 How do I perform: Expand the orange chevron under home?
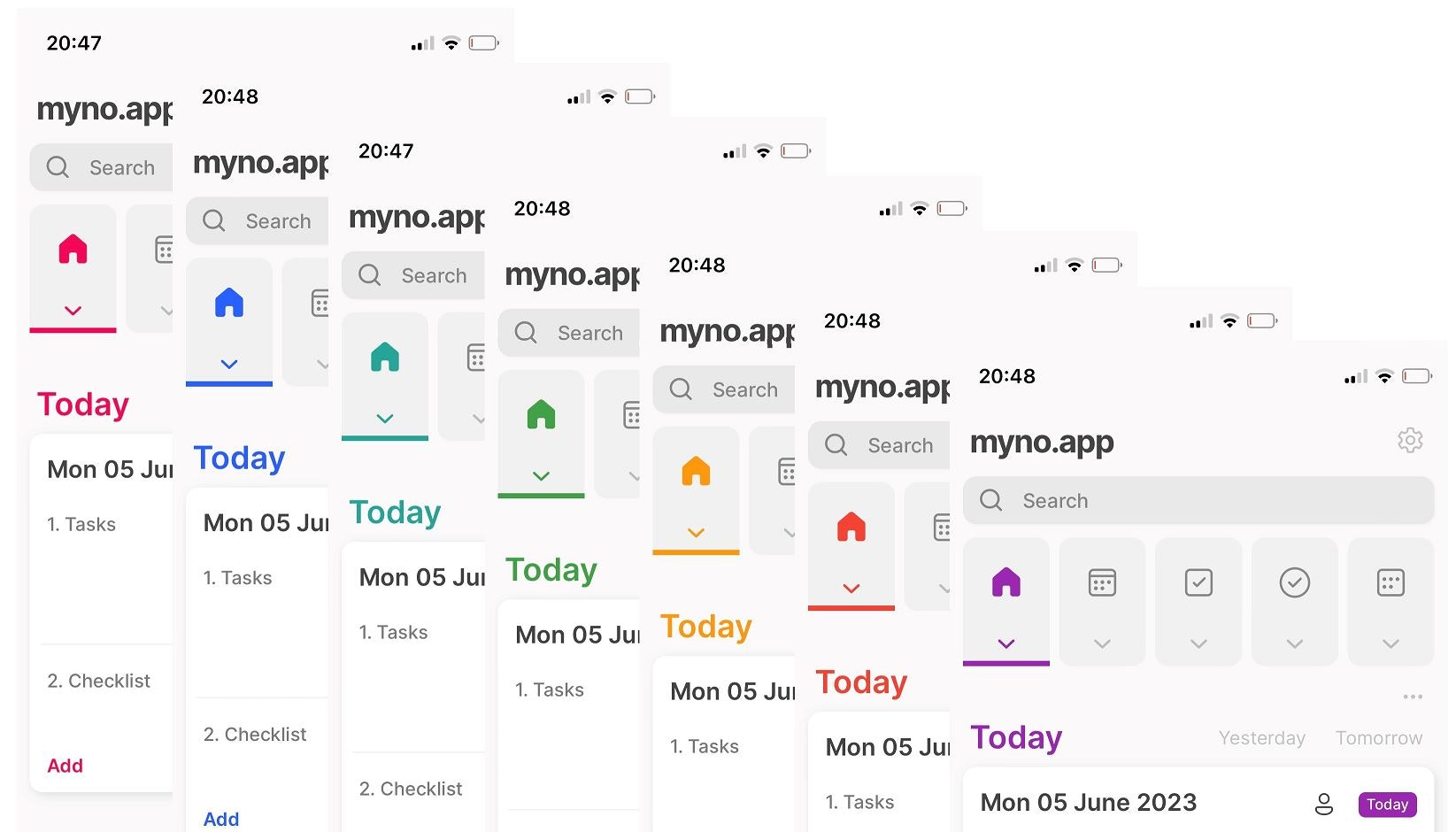click(x=697, y=532)
